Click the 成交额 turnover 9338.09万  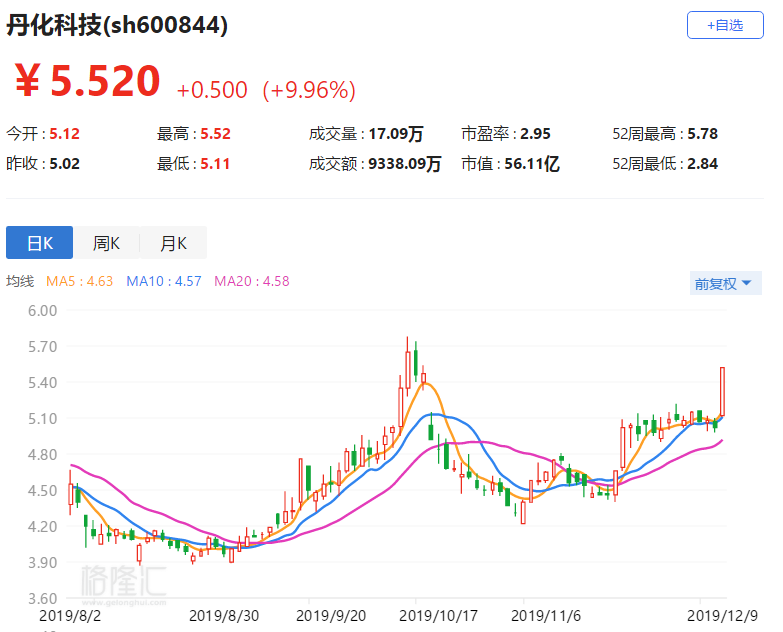coord(404,164)
